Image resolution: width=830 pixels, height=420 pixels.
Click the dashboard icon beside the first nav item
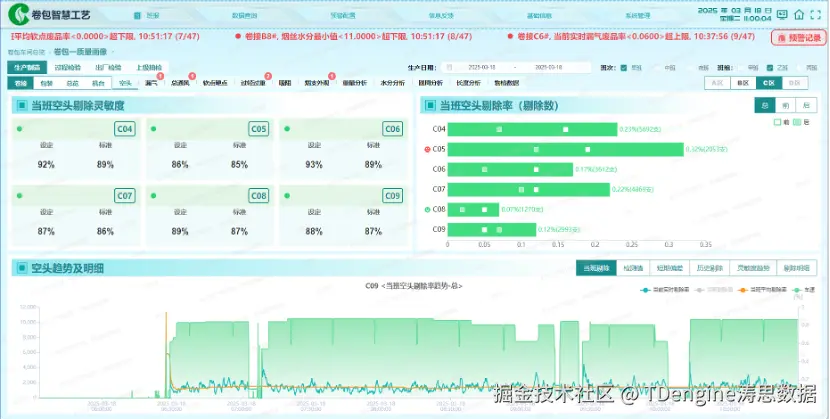[x=137, y=15]
